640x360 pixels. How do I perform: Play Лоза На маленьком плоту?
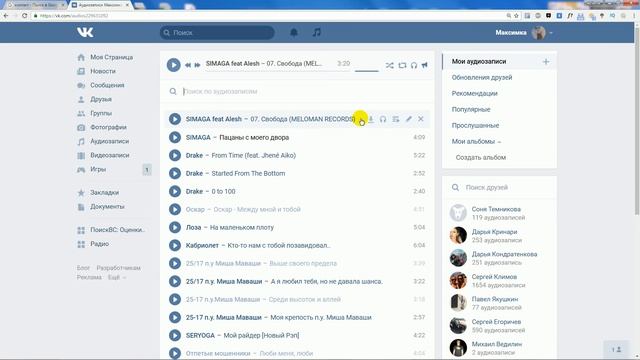(175, 227)
